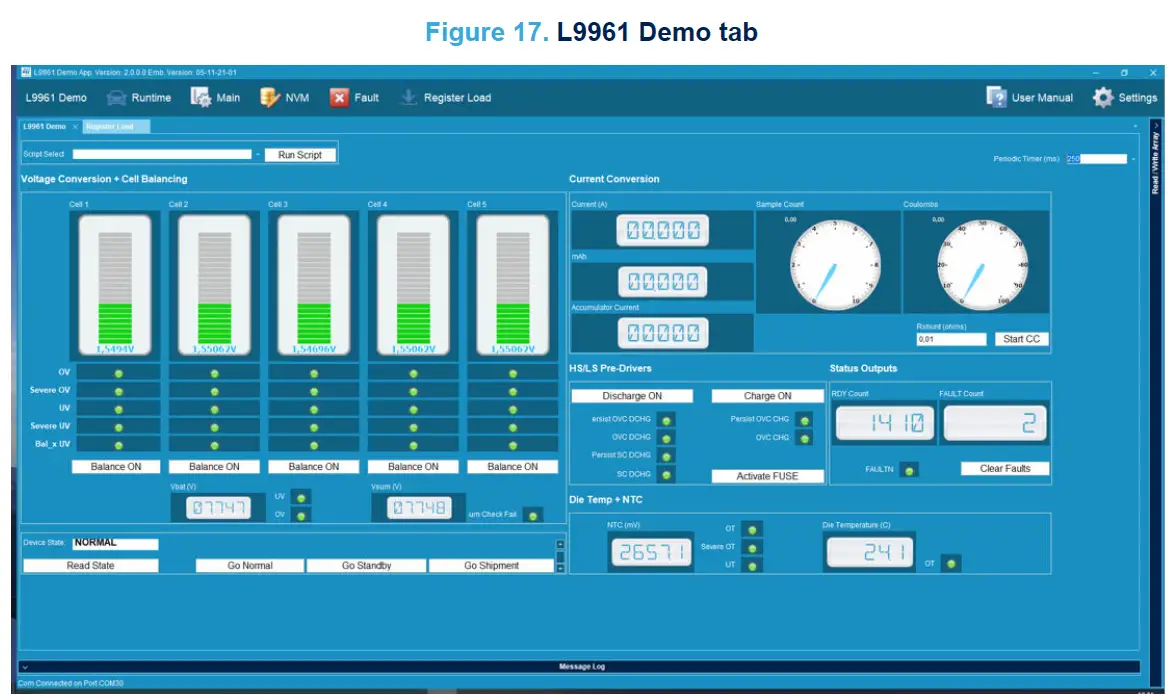Click the Cell 1 battery level gauge
The height and width of the screenshot is (700, 1173).
point(115,284)
